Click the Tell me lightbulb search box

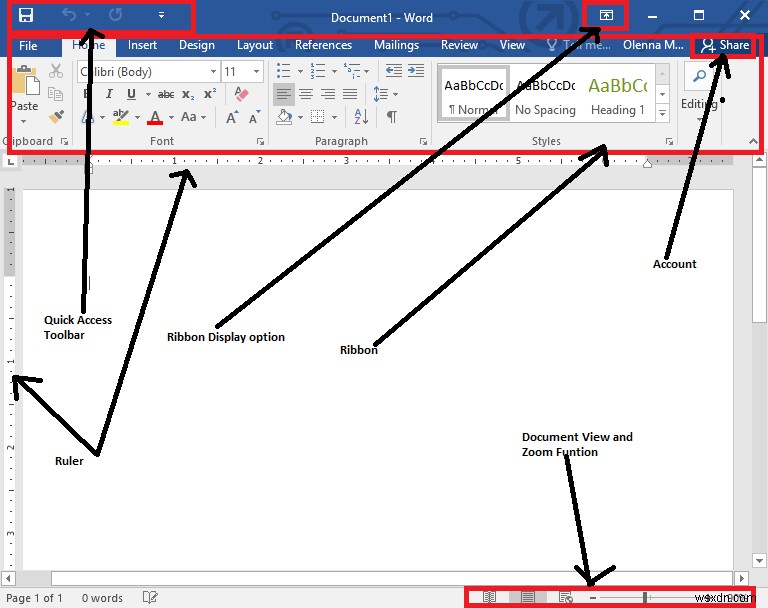[x=578, y=45]
